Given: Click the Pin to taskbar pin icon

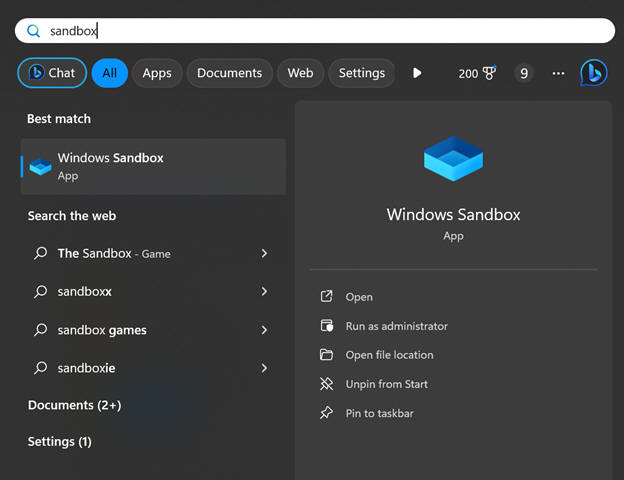Looking at the screenshot, I should (326, 413).
